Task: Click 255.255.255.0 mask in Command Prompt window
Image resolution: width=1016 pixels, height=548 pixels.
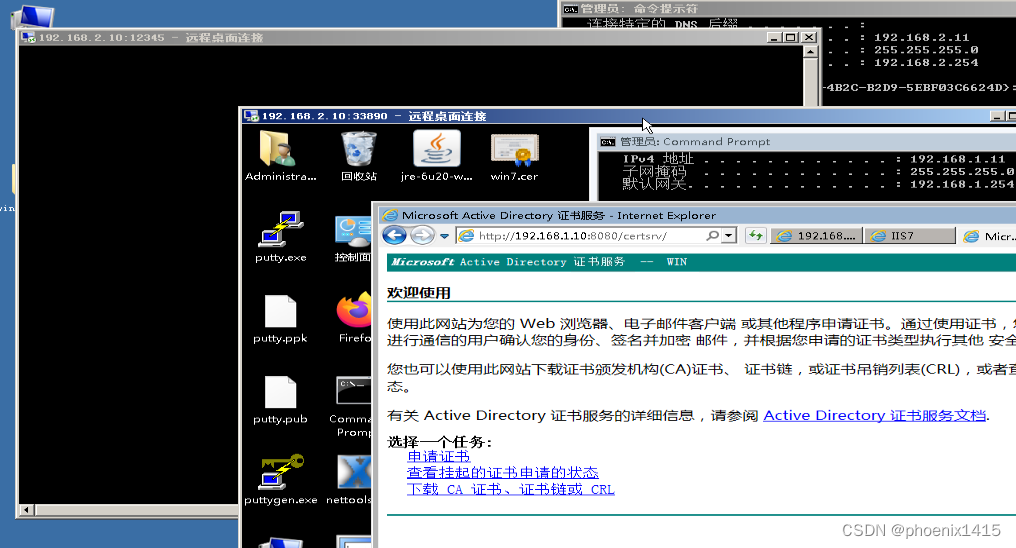Action: (x=962, y=172)
